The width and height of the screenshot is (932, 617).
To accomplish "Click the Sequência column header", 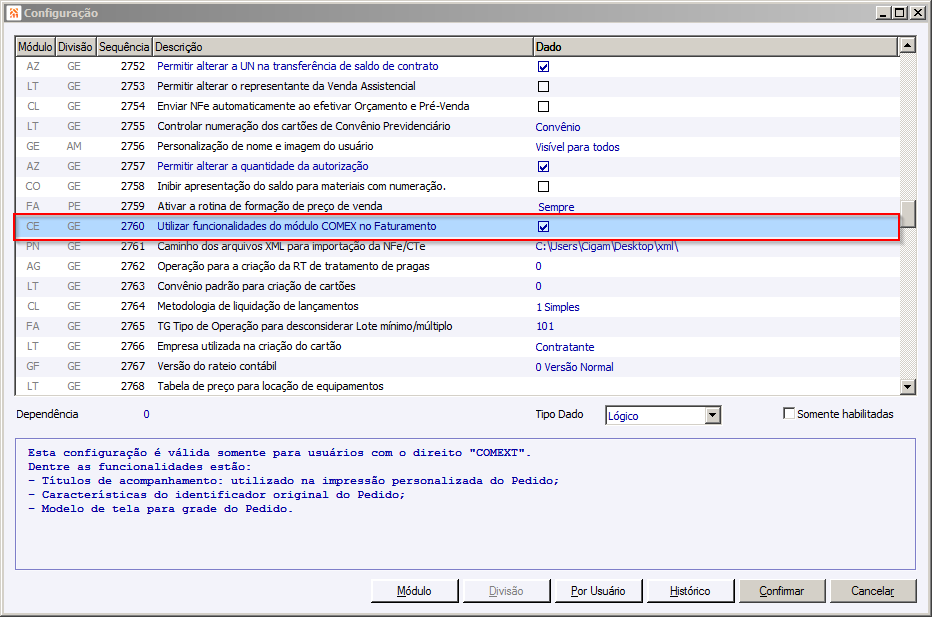I will pos(124,47).
